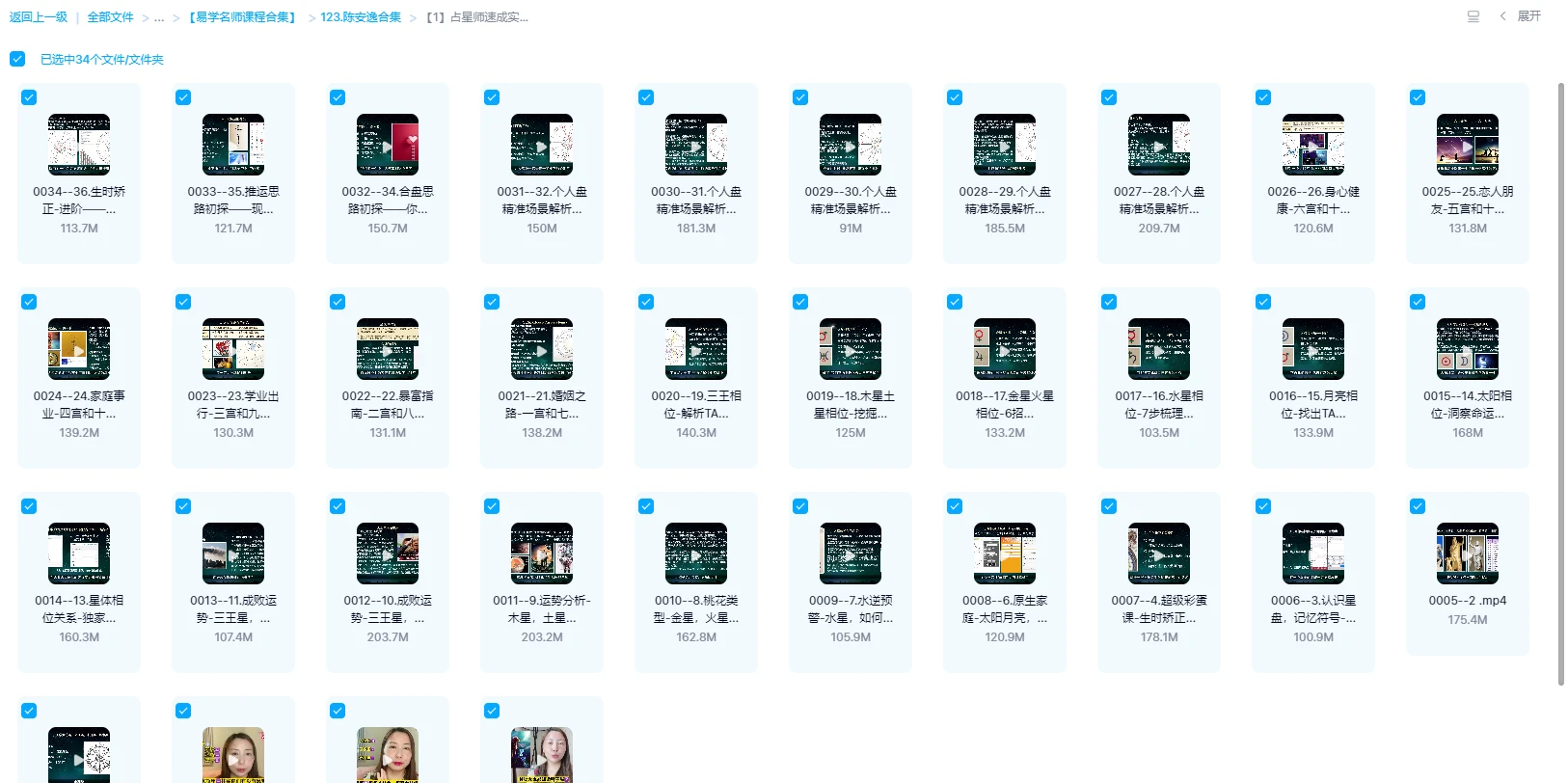1568x783 pixels.
Task: Open video thumbnail of 0024--24.家庭事业
Action: (79, 349)
